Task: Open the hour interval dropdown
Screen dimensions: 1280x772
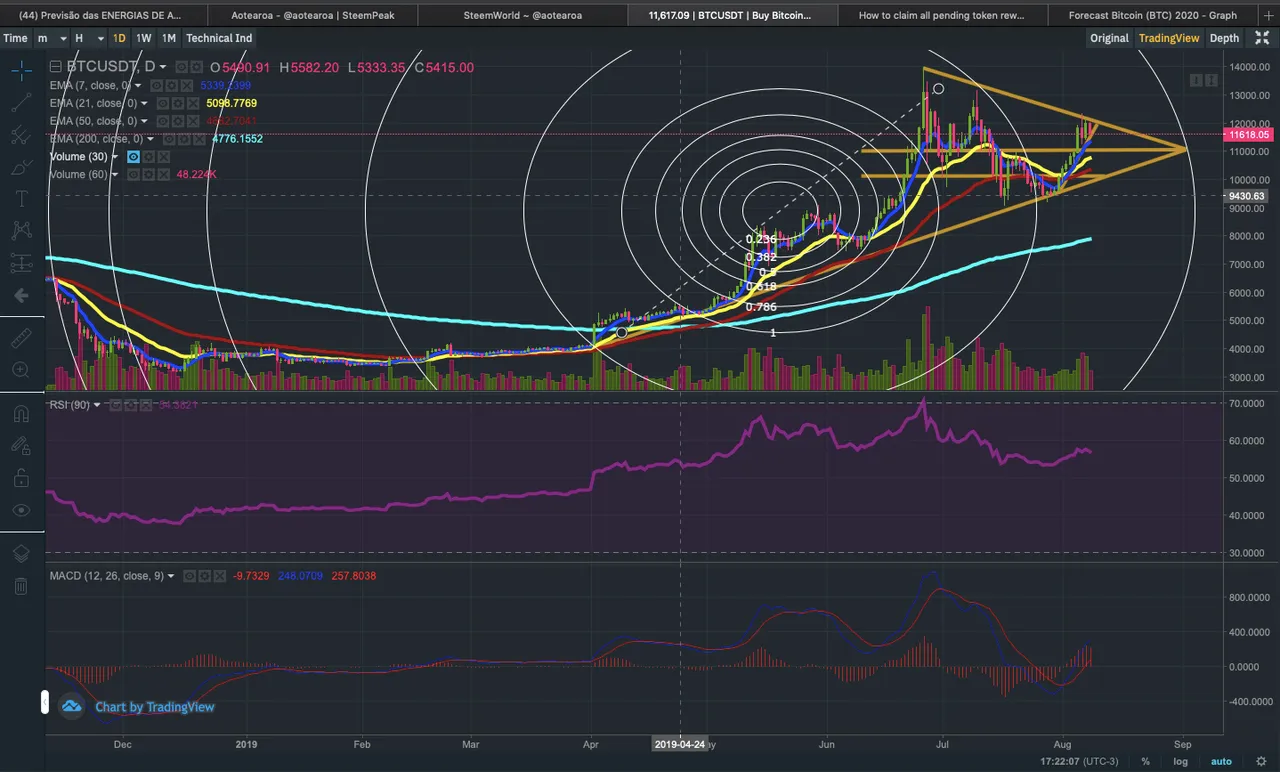Action: pyautogui.click(x=84, y=38)
